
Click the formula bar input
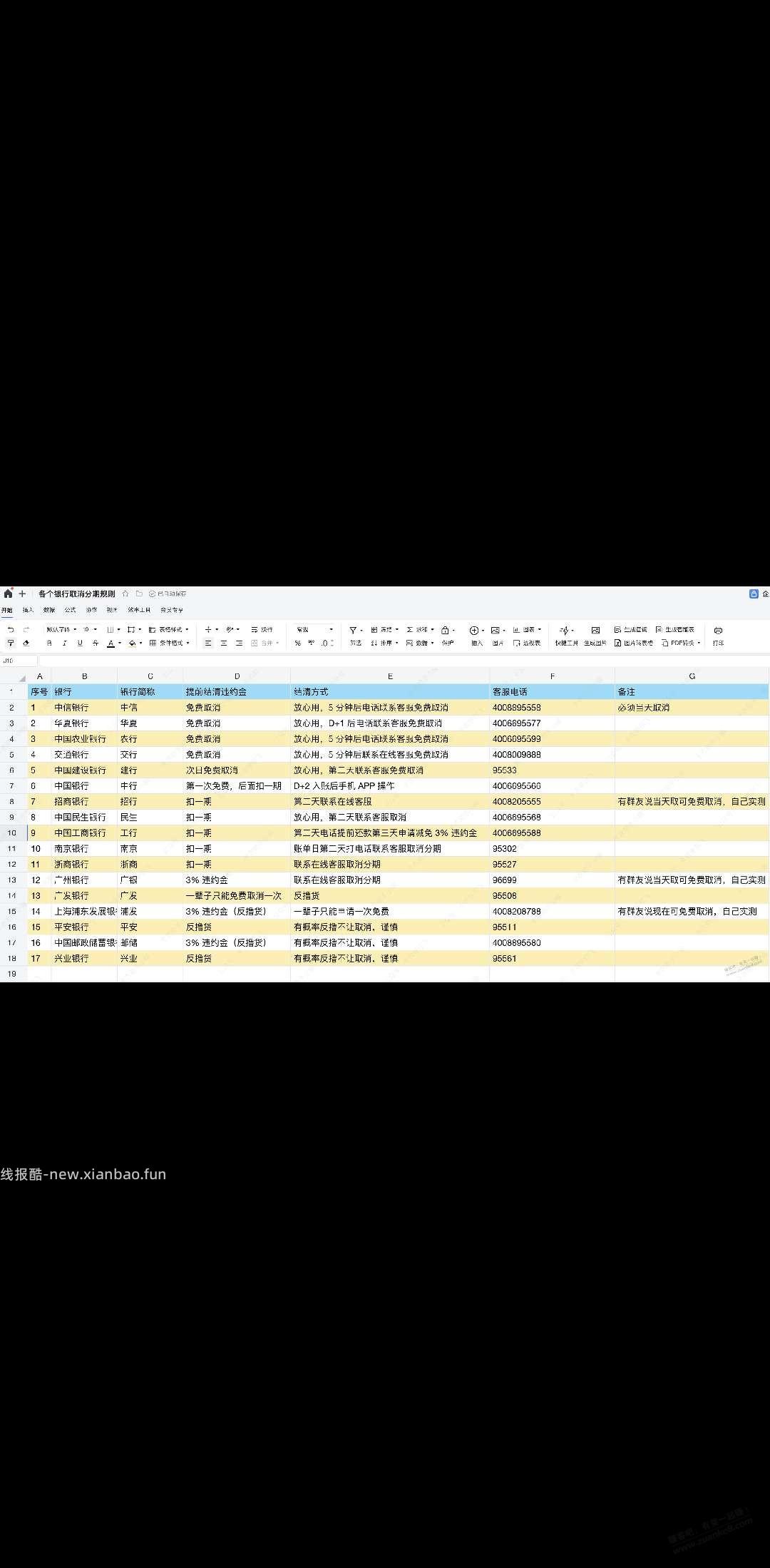[x=404, y=661]
